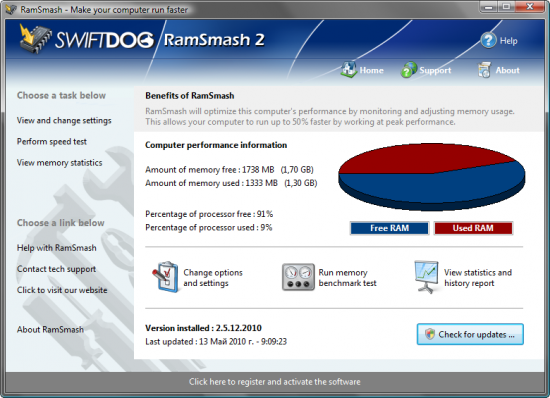Click the SwiftDog RAM chip logo
Screen dimensions: 550x398
pos(35,39)
